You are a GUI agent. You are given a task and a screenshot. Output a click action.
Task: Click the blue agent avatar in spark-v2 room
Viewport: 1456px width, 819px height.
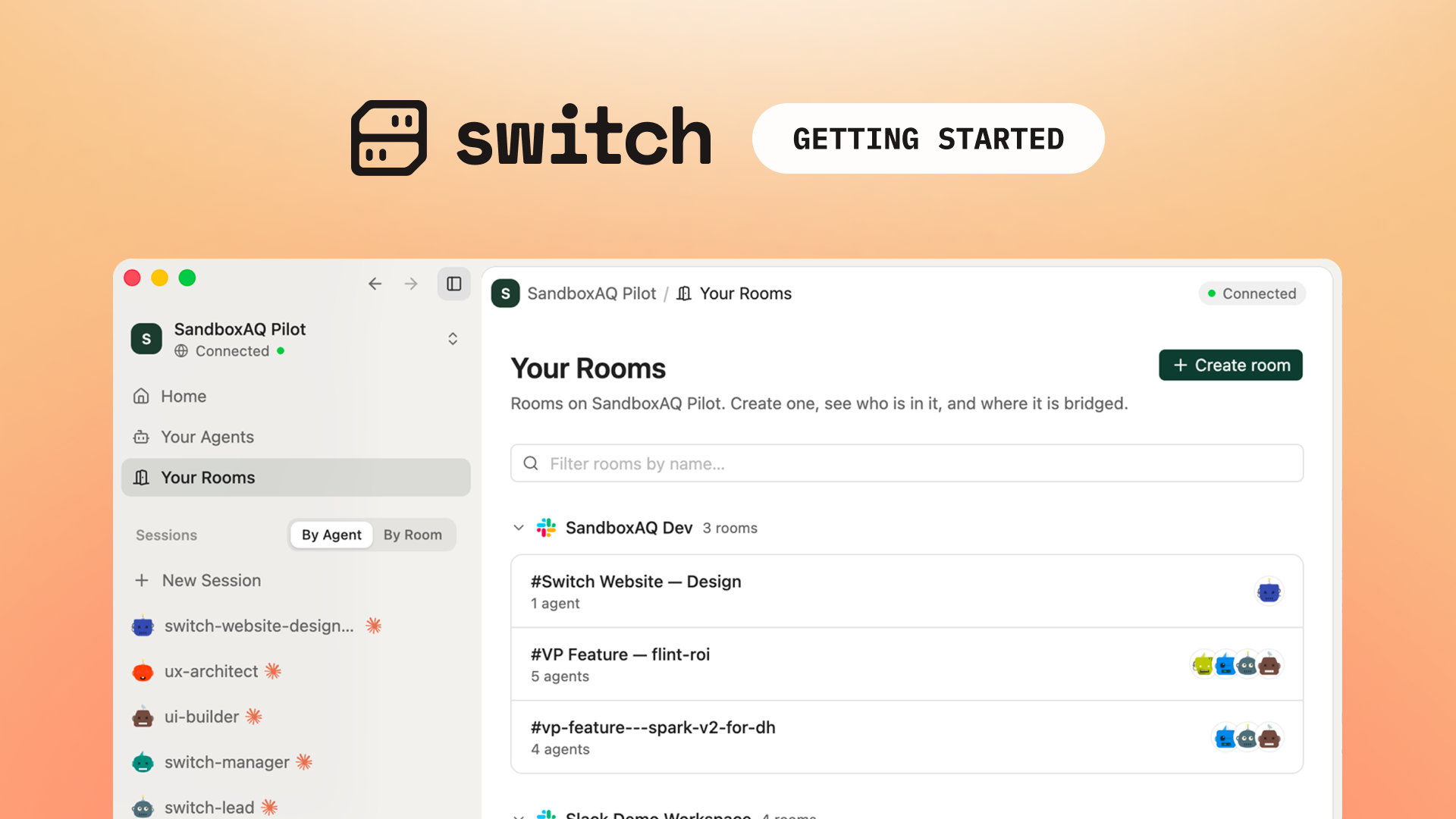point(1225,737)
